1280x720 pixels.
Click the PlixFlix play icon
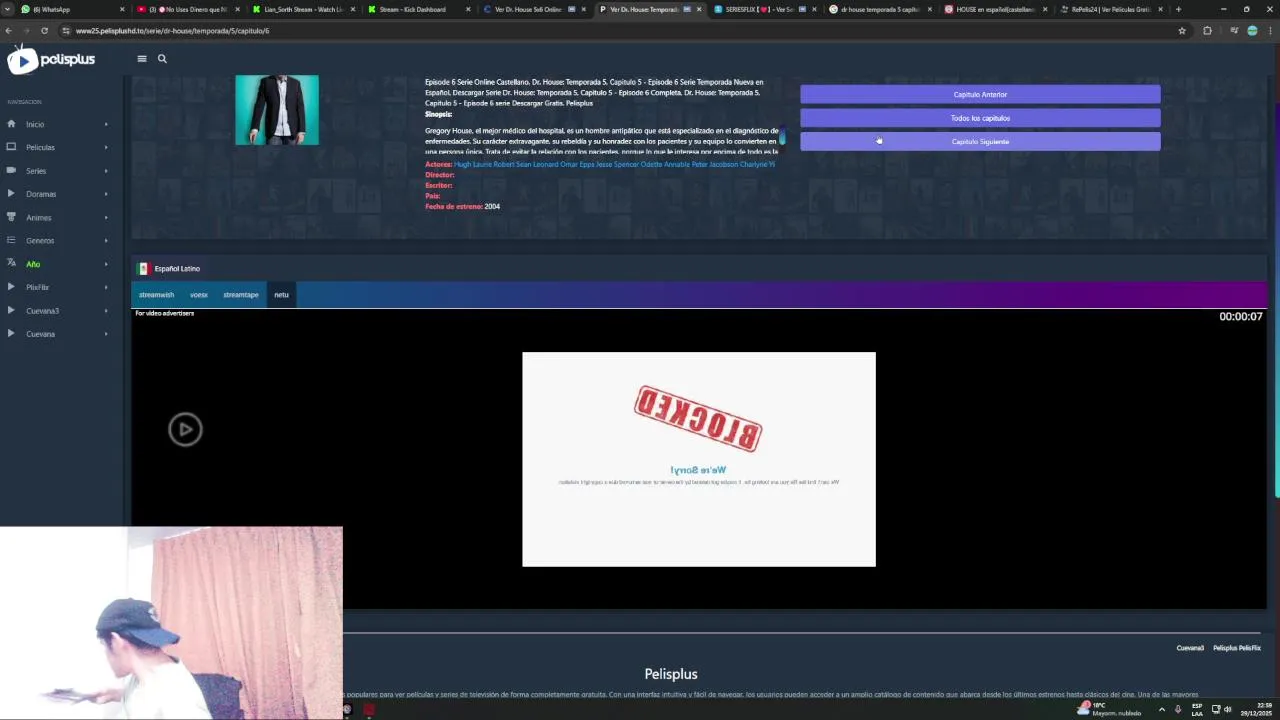[11, 287]
